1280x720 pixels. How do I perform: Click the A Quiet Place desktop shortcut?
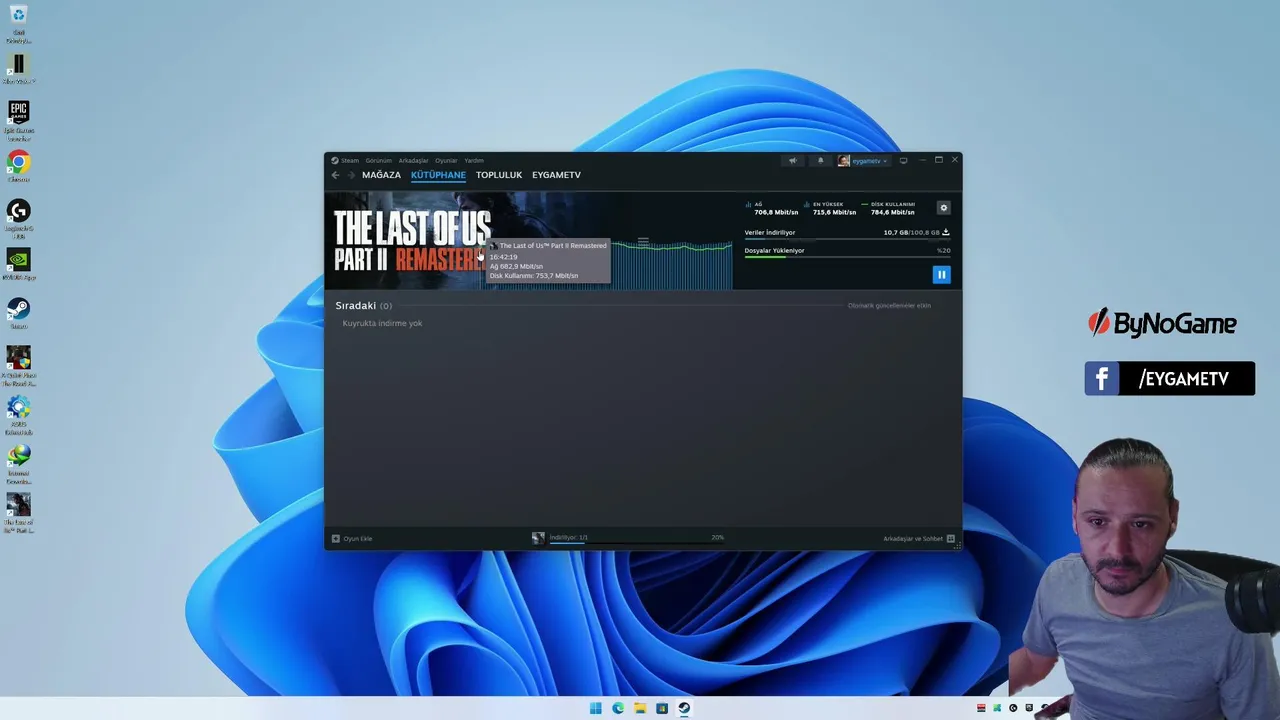pyautogui.click(x=18, y=366)
